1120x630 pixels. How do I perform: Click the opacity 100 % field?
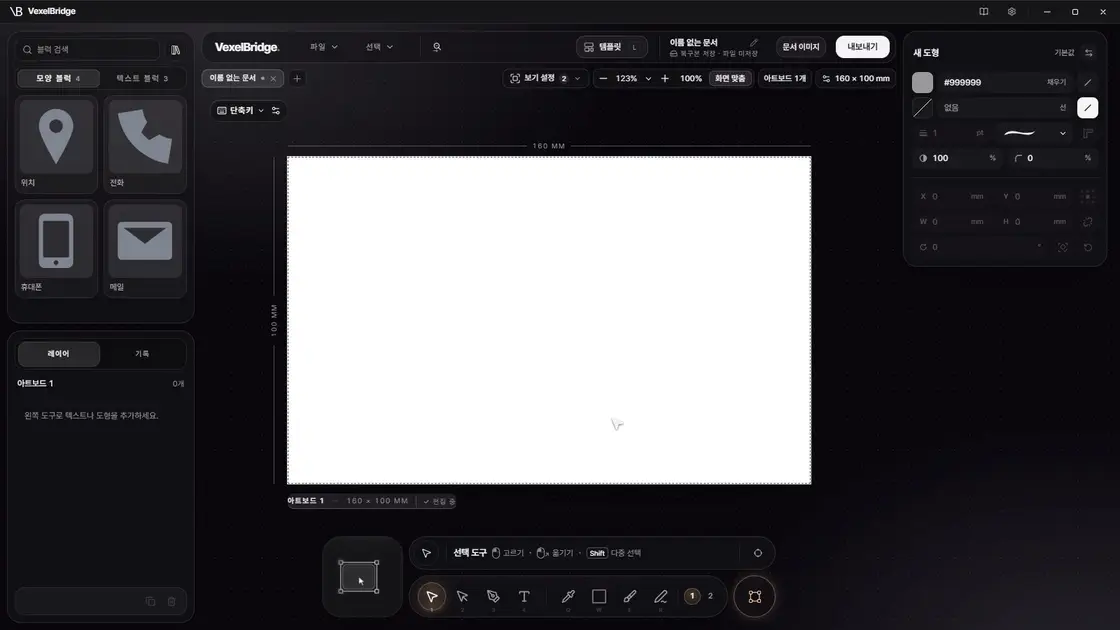point(957,158)
